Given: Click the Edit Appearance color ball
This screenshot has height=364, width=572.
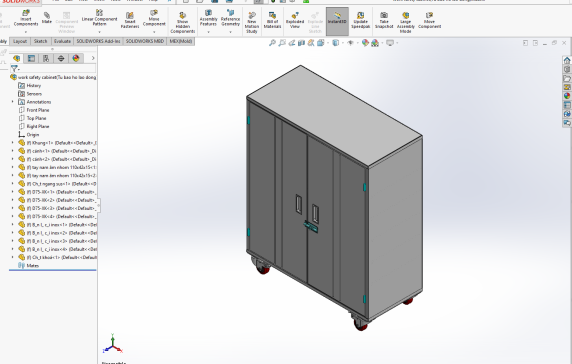Looking at the screenshot, I should (x=365, y=43).
